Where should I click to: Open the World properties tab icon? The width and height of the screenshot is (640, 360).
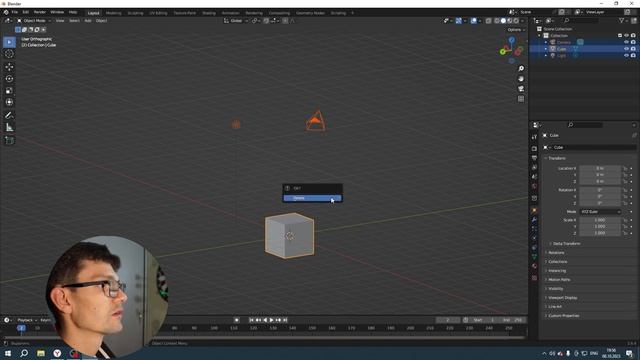[x=534, y=186]
